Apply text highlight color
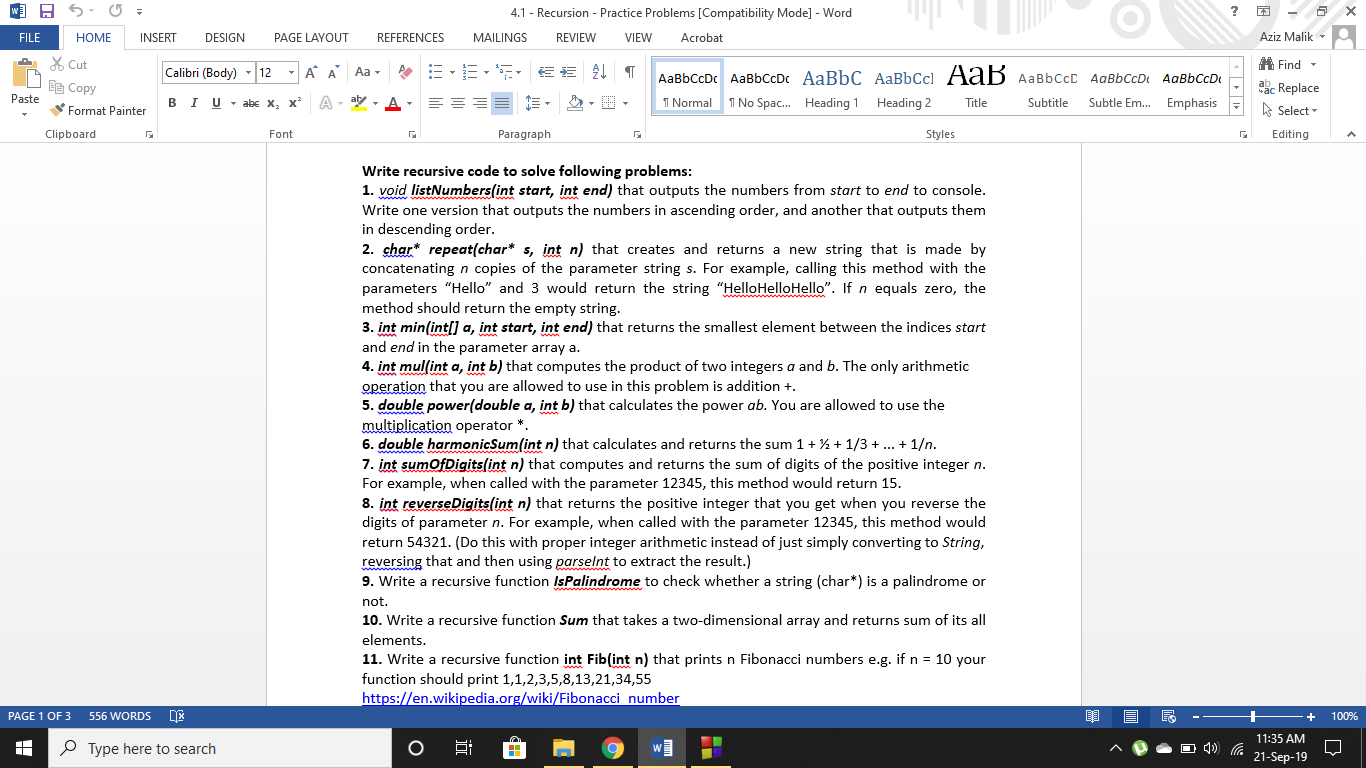The height and width of the screenshot is (768, 1366). [x=360, y=103]
